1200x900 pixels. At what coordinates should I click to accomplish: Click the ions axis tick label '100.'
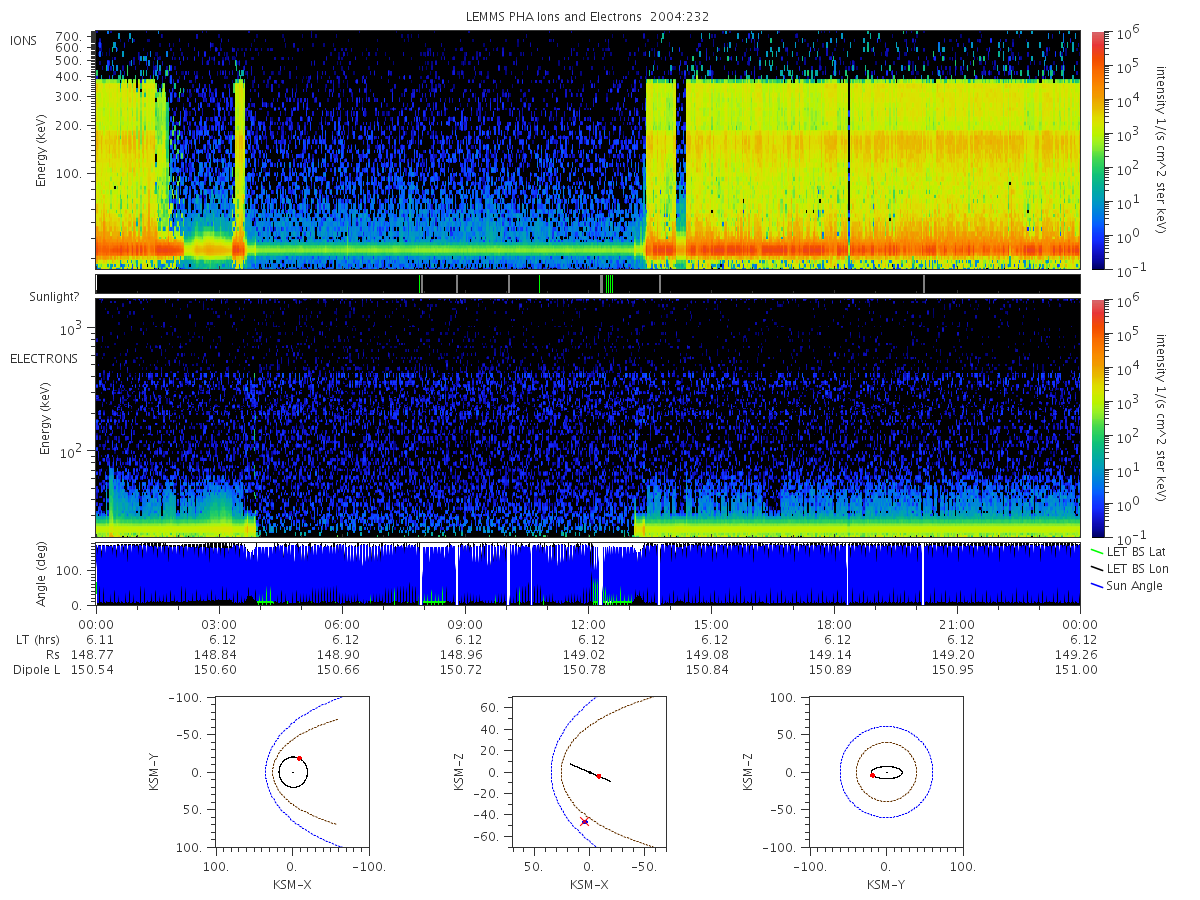tap(71, 174)
